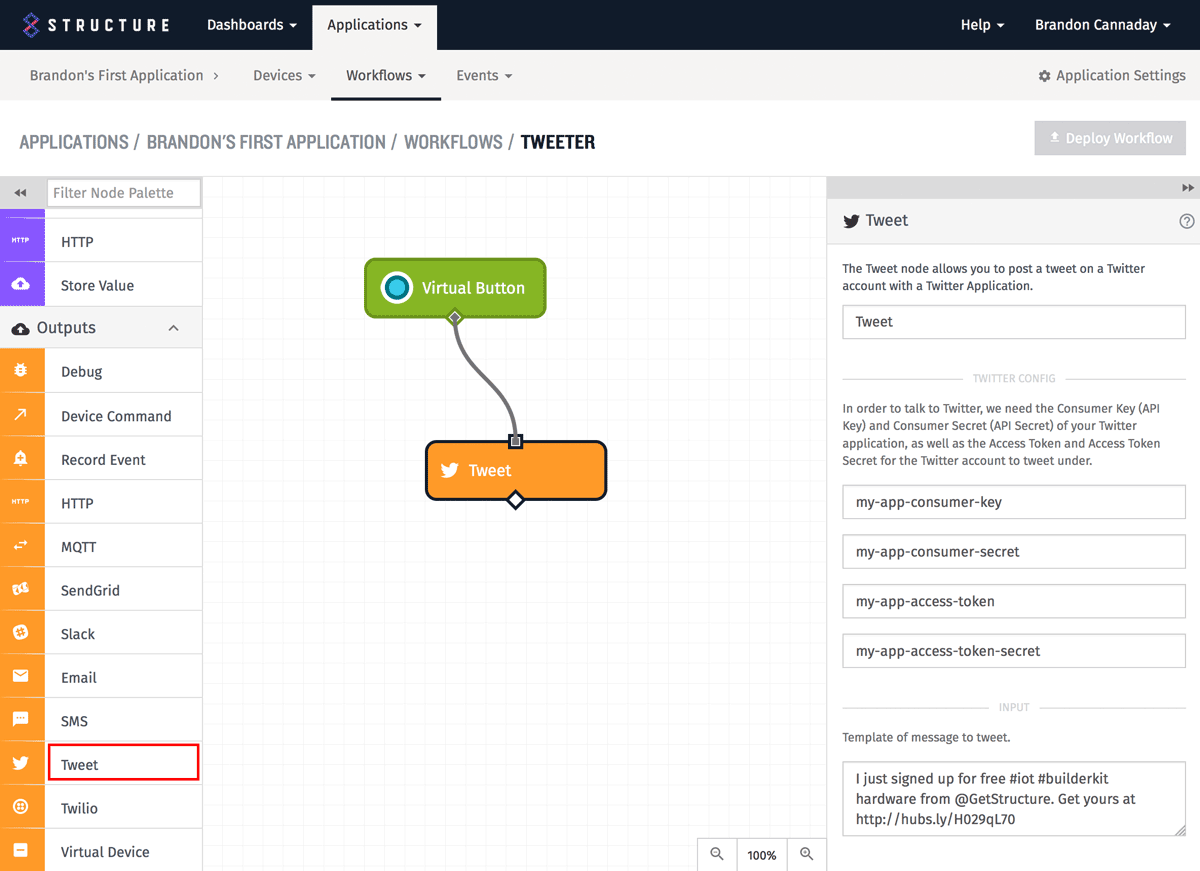The image size is (1200, 871).
Task: Open the Events menu tab
Action: click(484, 75)
